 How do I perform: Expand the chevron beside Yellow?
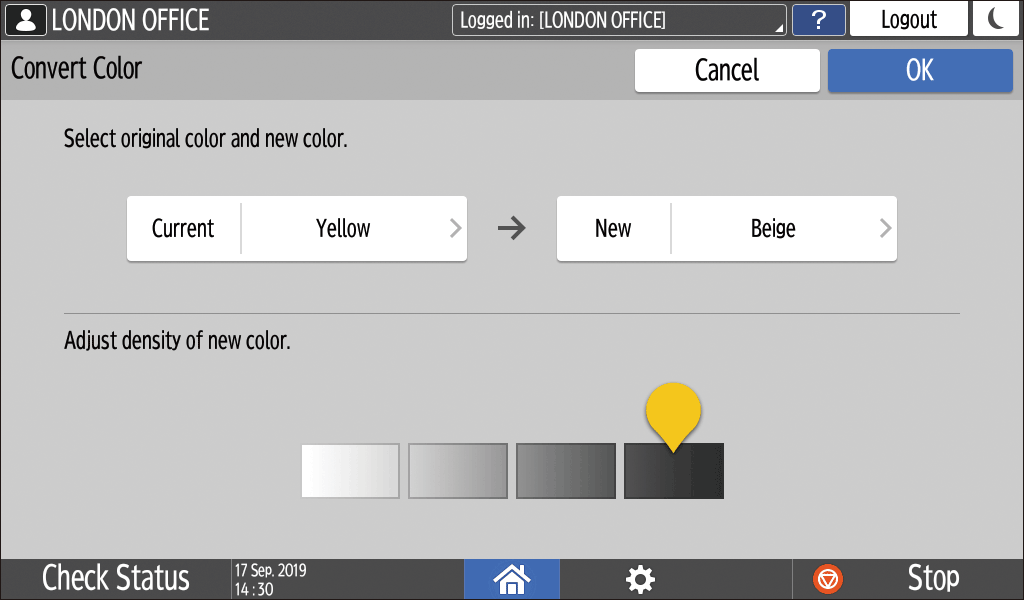point(455,229)
